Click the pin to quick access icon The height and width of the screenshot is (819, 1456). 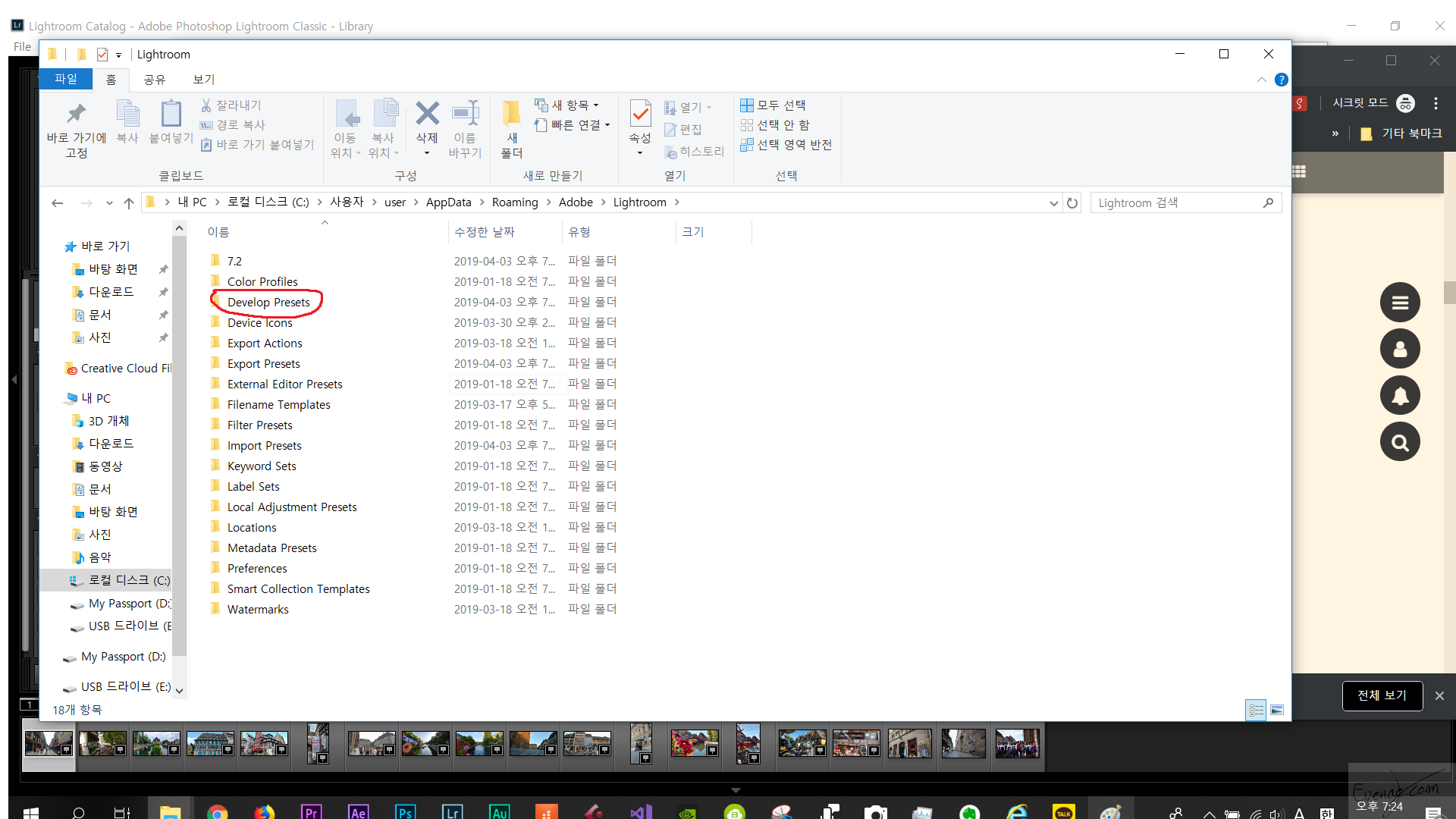(x=76, y=115)
